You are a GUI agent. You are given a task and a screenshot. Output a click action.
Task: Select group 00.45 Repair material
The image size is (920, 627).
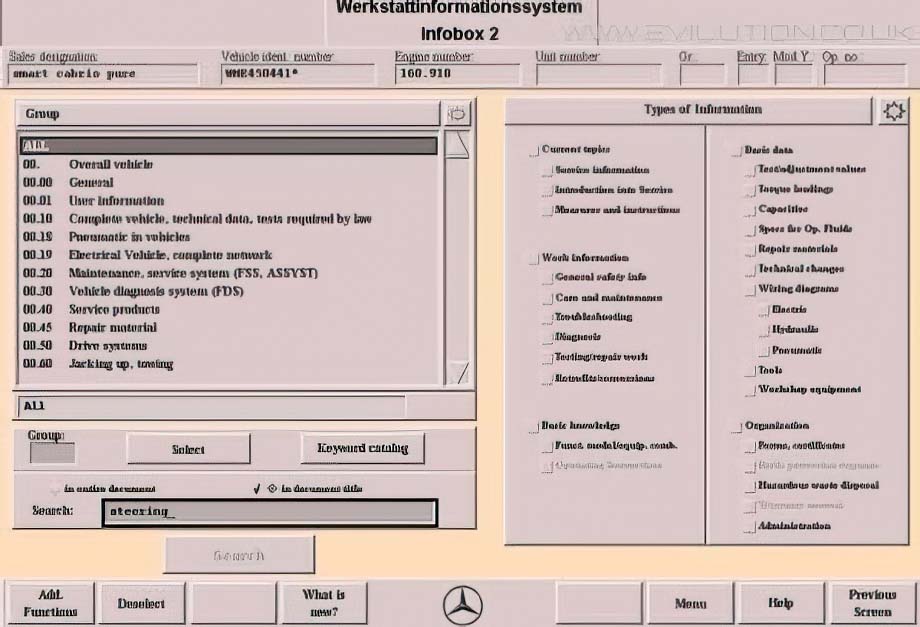tap(229, 328)
